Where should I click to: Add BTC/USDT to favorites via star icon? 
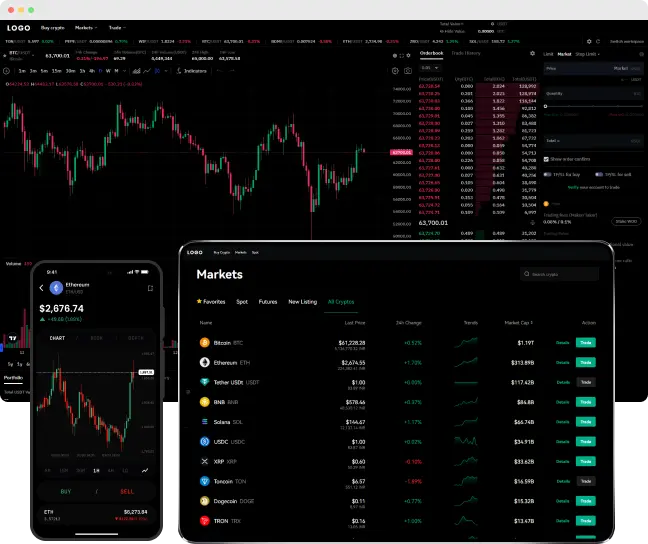click(x=5, y=55)
